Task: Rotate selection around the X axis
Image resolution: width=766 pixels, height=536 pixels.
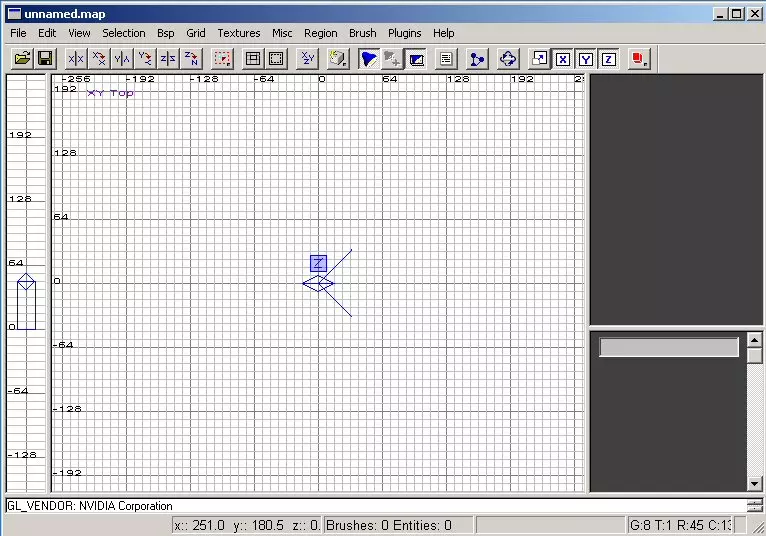Action: 99,59
